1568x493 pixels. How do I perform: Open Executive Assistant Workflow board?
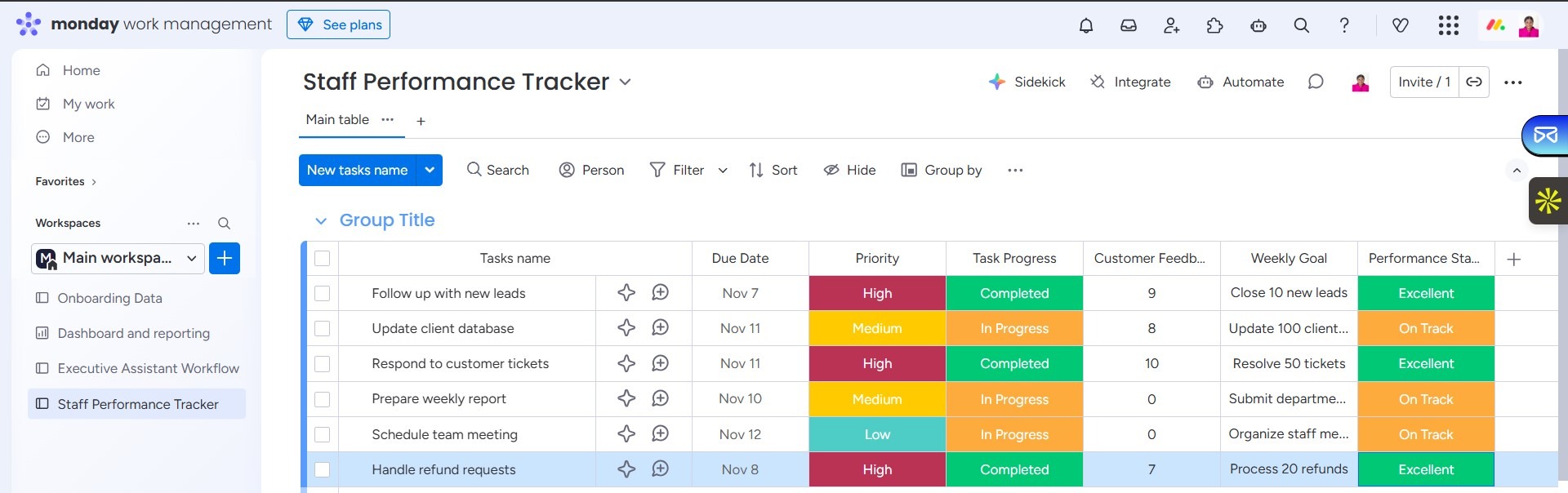coord(148,368)
